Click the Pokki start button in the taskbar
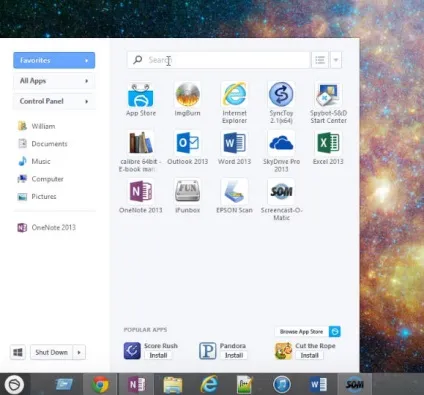Screen dimensions: 424x395 (14, 385)
